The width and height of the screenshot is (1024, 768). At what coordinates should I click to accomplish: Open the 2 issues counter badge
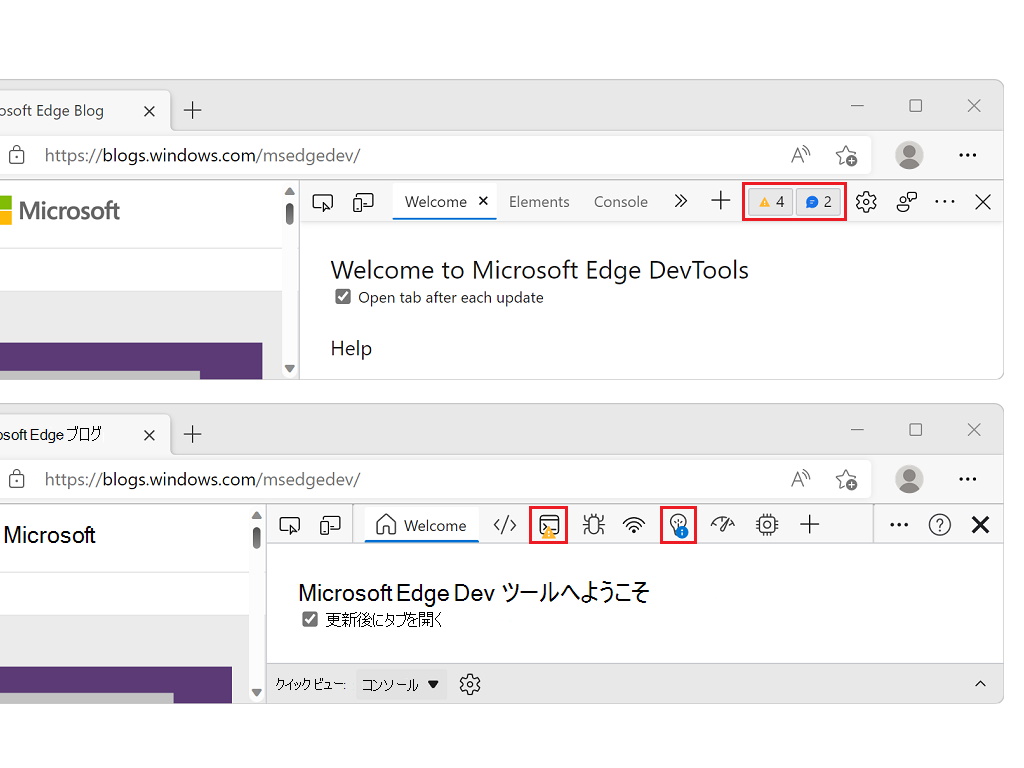click(x=818, y=202)
